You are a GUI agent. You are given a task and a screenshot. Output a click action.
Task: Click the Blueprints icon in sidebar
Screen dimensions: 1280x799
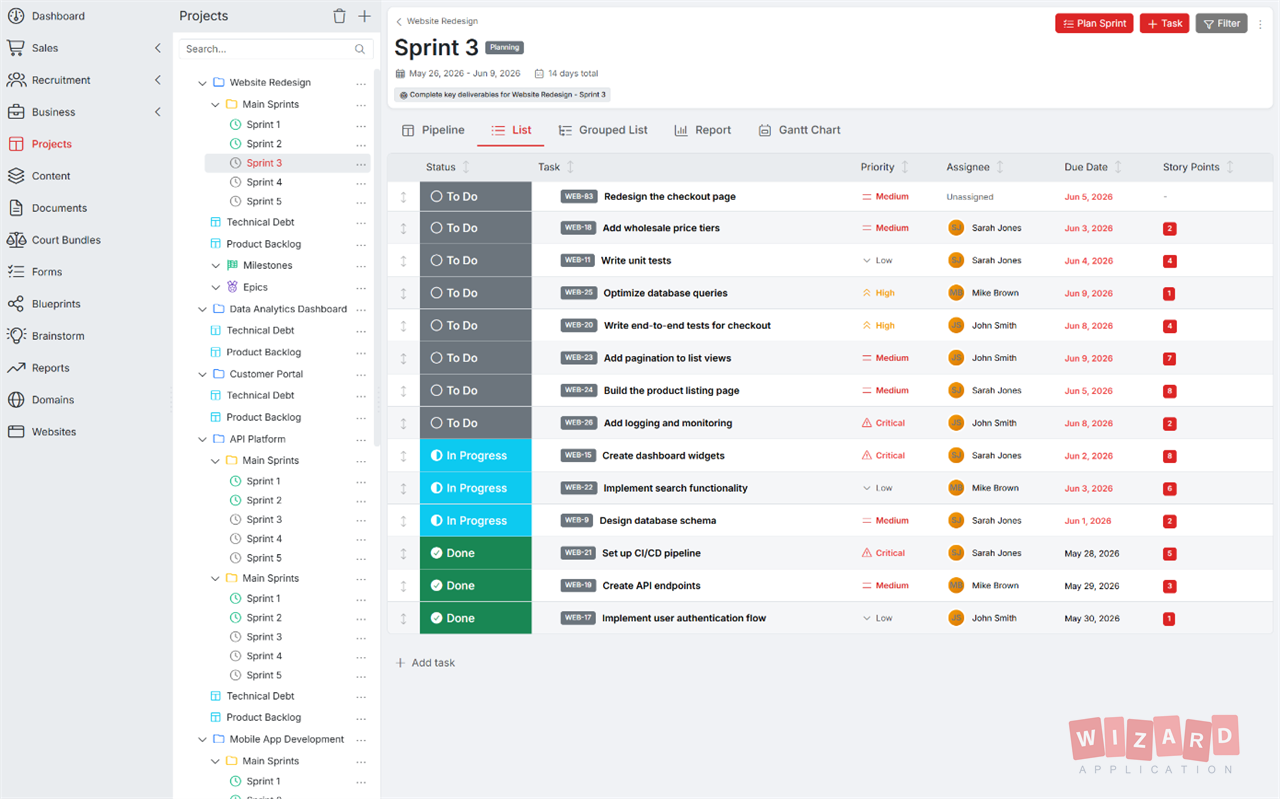point(16,304)
